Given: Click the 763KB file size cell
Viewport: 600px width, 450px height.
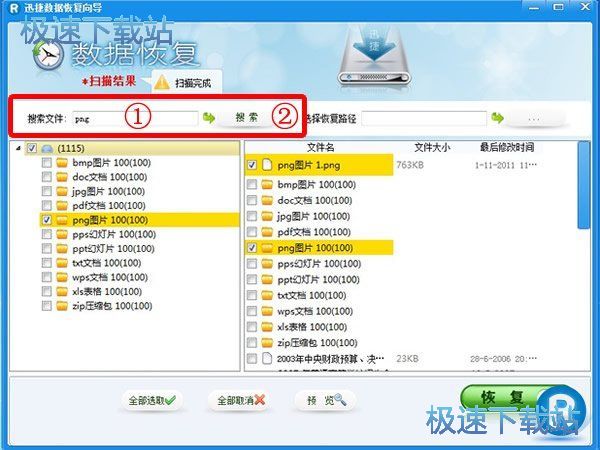Looking at the screenshot, I should [x=410, y=165].
